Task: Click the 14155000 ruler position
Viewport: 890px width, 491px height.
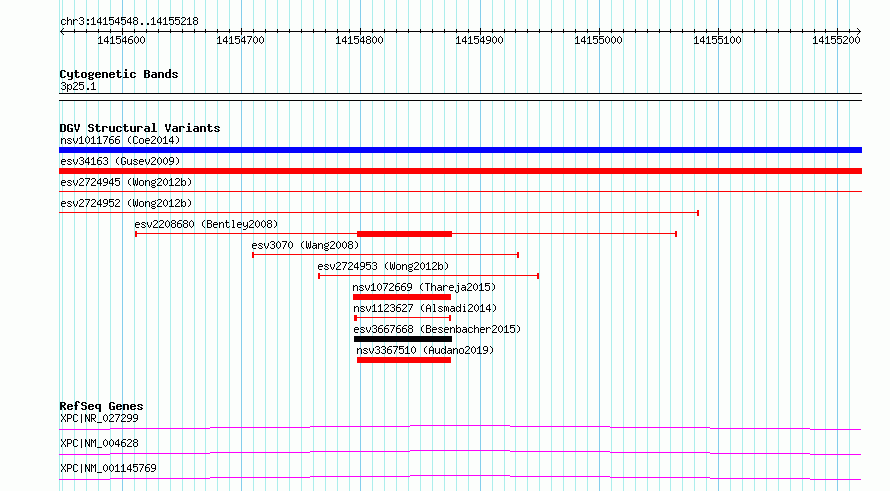Action: click(x=598, y=40)
